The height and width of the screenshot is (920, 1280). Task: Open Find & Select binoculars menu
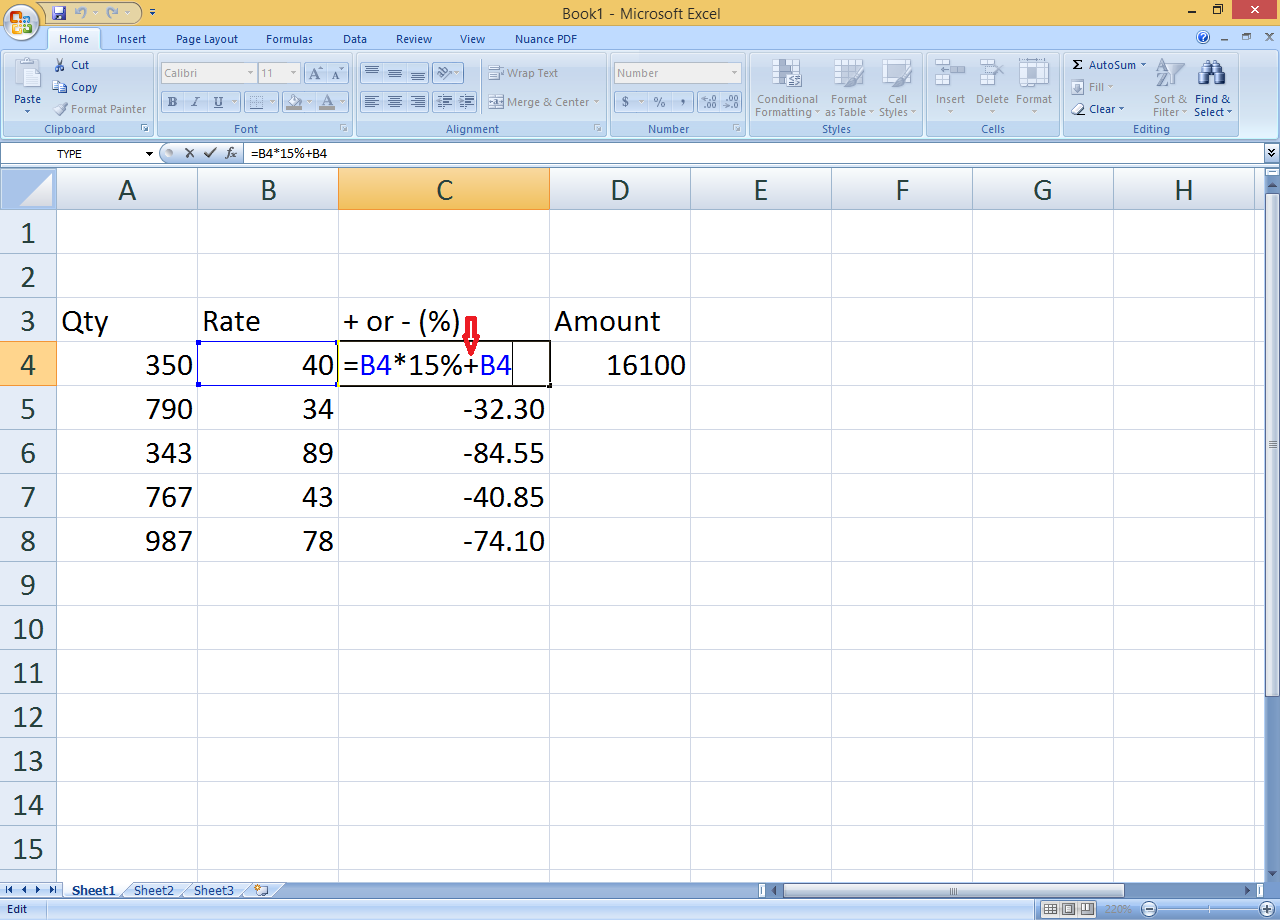click(1212, 88)
